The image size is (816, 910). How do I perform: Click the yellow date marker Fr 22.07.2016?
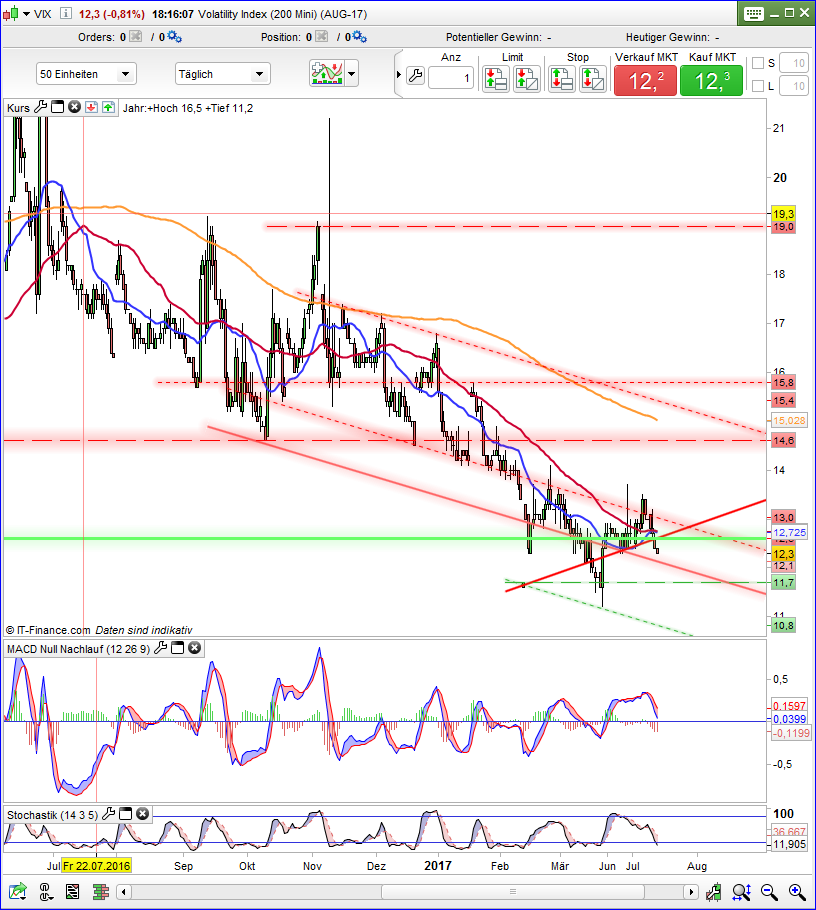[97, 866]
